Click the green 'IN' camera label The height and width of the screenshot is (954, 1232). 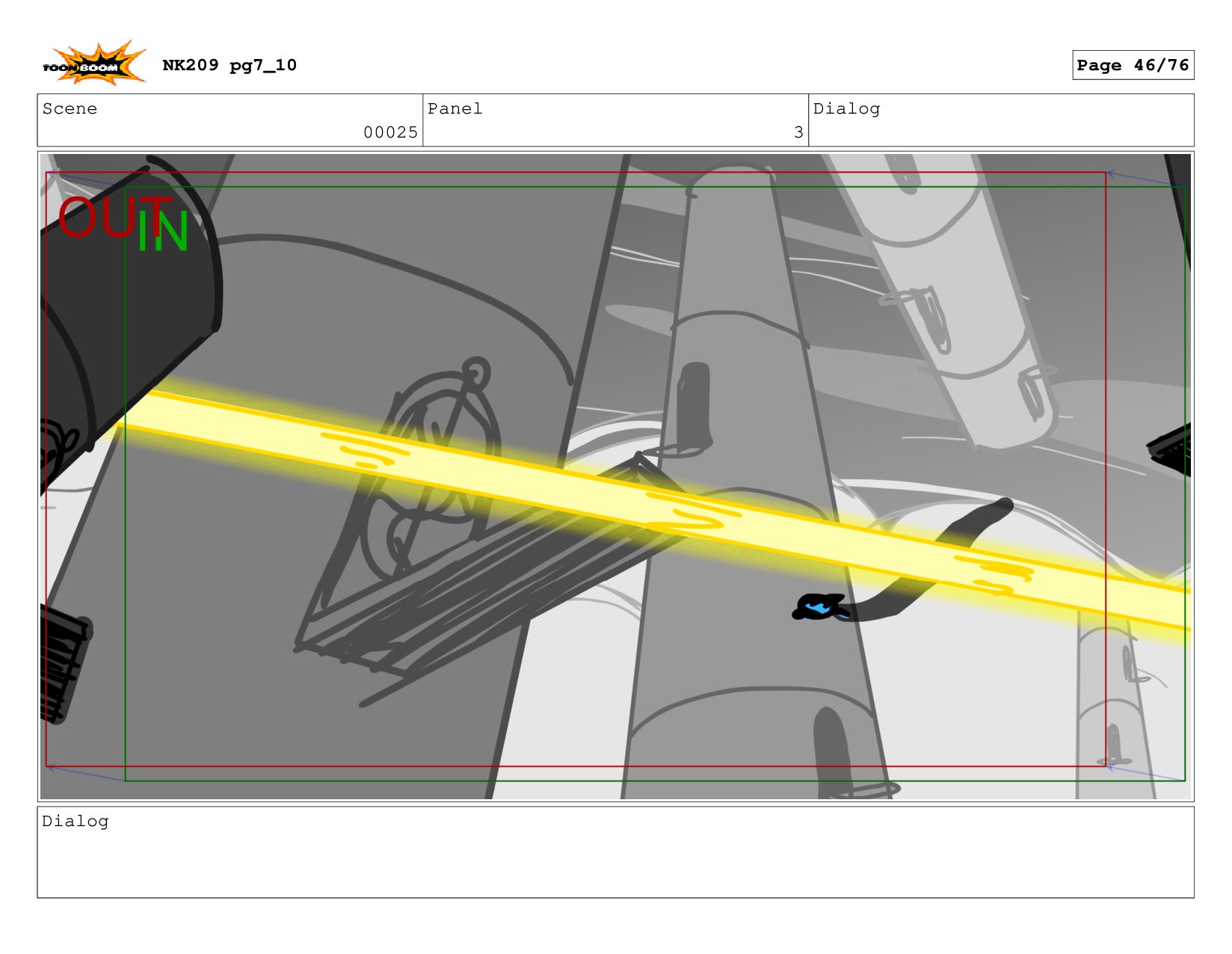tap(162, 231)
